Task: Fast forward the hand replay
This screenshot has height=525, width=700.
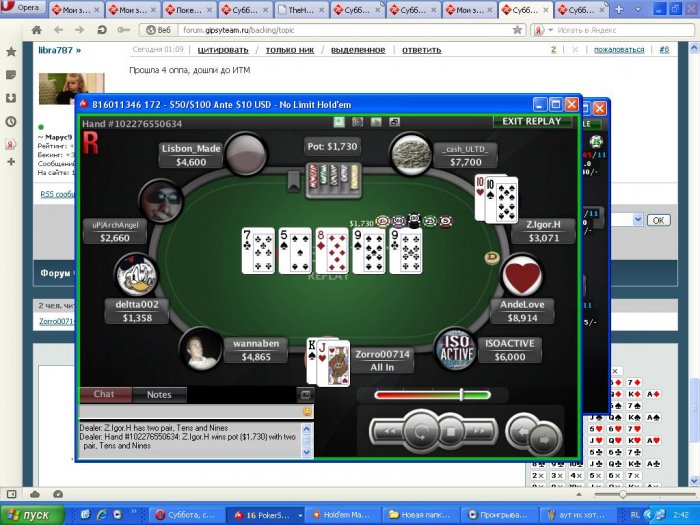Action: (480, 431)
